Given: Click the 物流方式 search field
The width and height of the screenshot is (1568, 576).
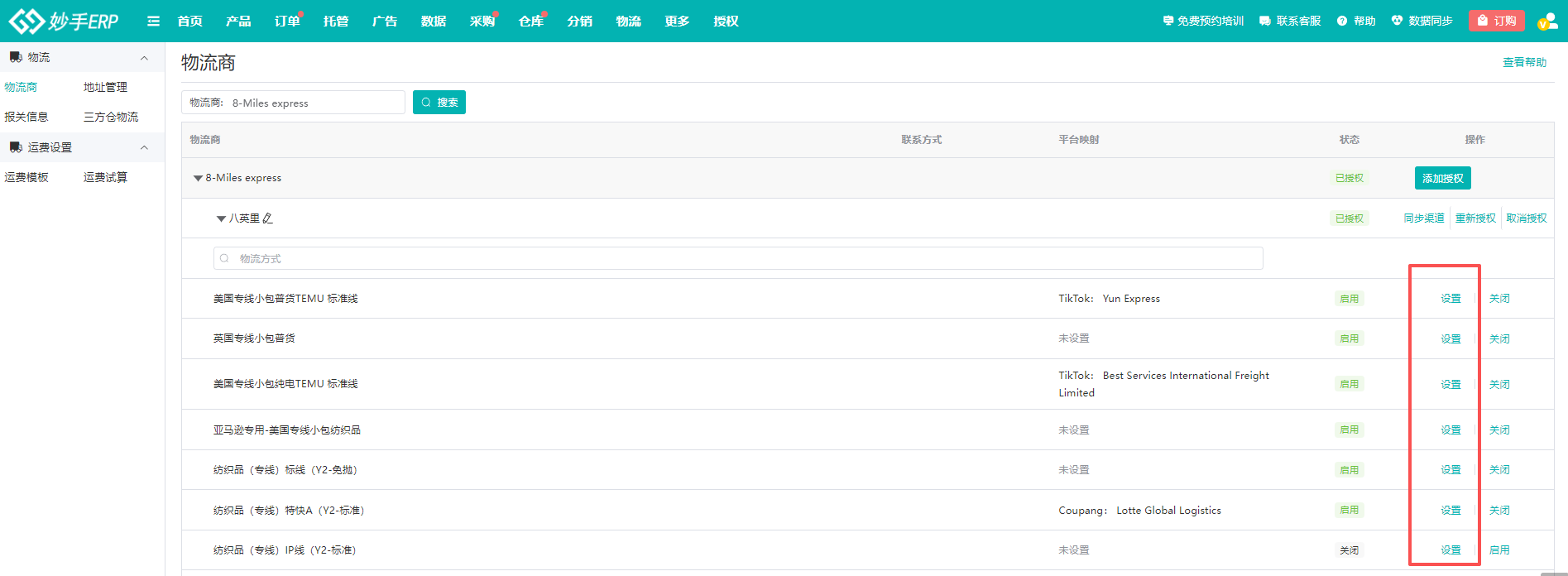Looking at the screenshot, I should pos(736,258).
